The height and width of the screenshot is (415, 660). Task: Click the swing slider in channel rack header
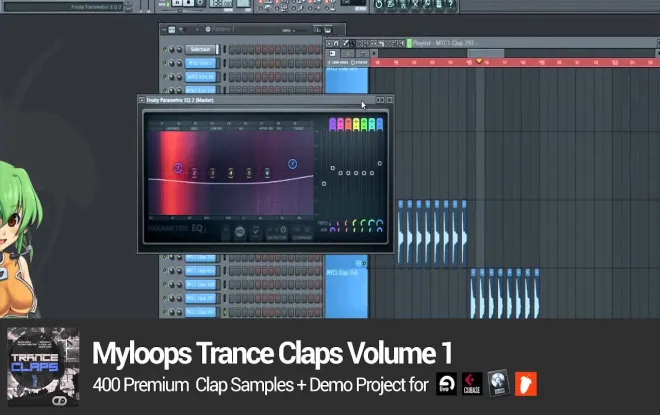click(x=295, y=30)
